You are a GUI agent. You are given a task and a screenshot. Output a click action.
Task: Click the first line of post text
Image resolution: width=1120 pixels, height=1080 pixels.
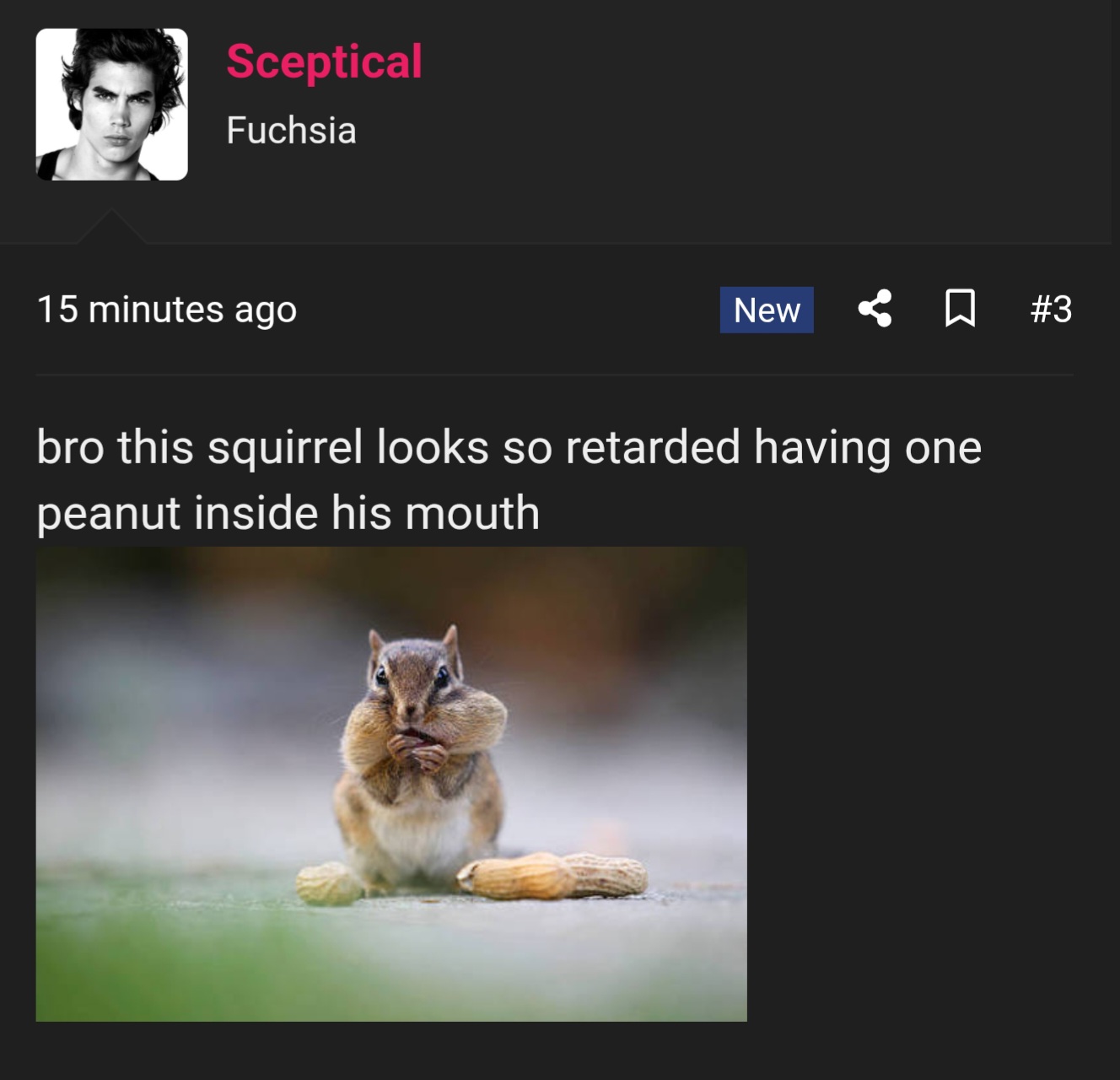(509, 447)
